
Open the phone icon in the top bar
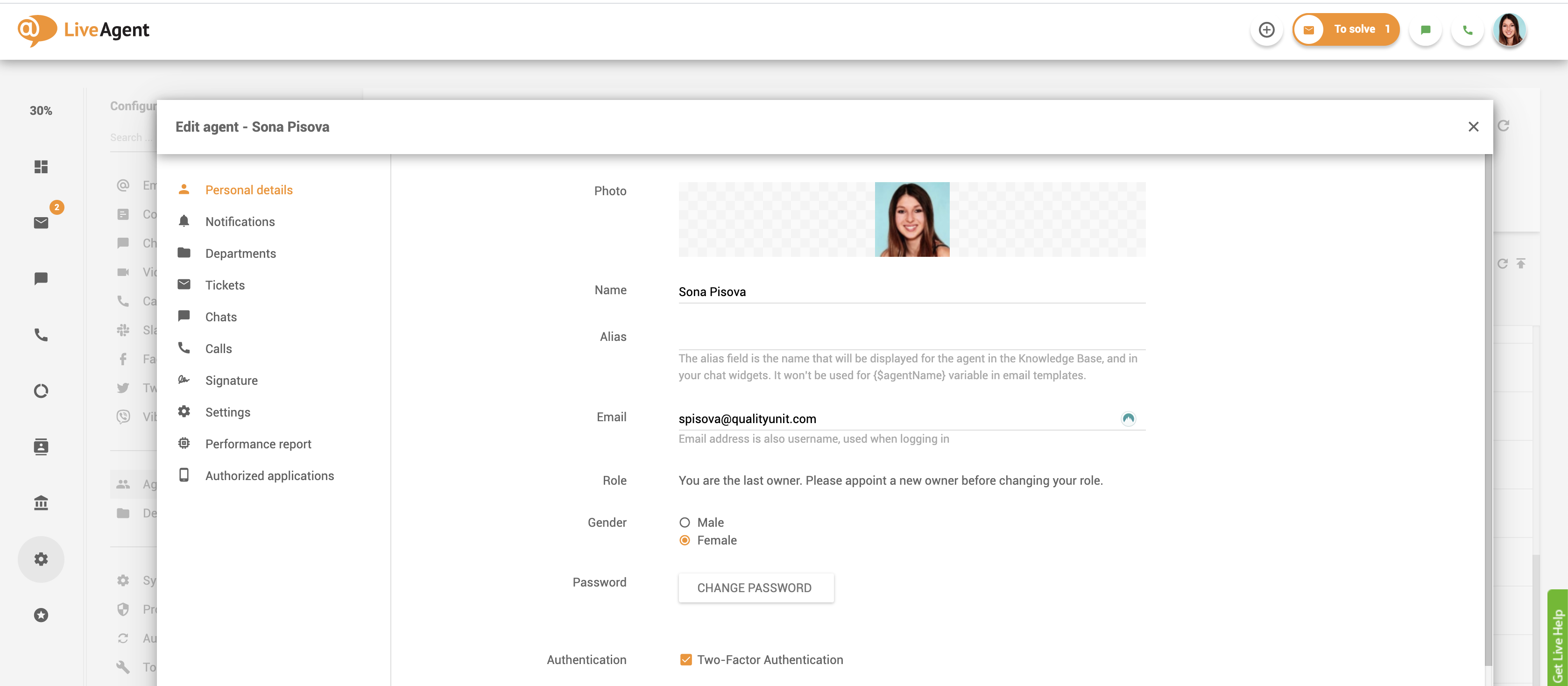1467,29
